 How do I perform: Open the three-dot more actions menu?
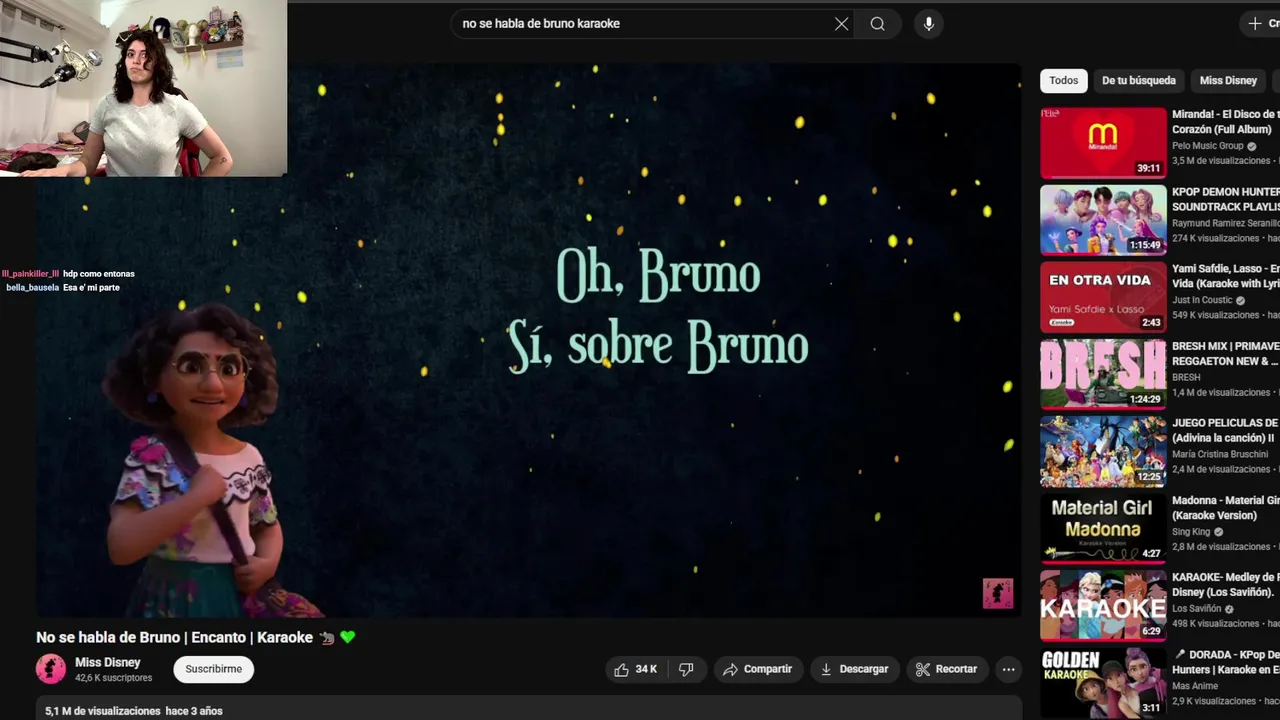tap(1008, 669)
